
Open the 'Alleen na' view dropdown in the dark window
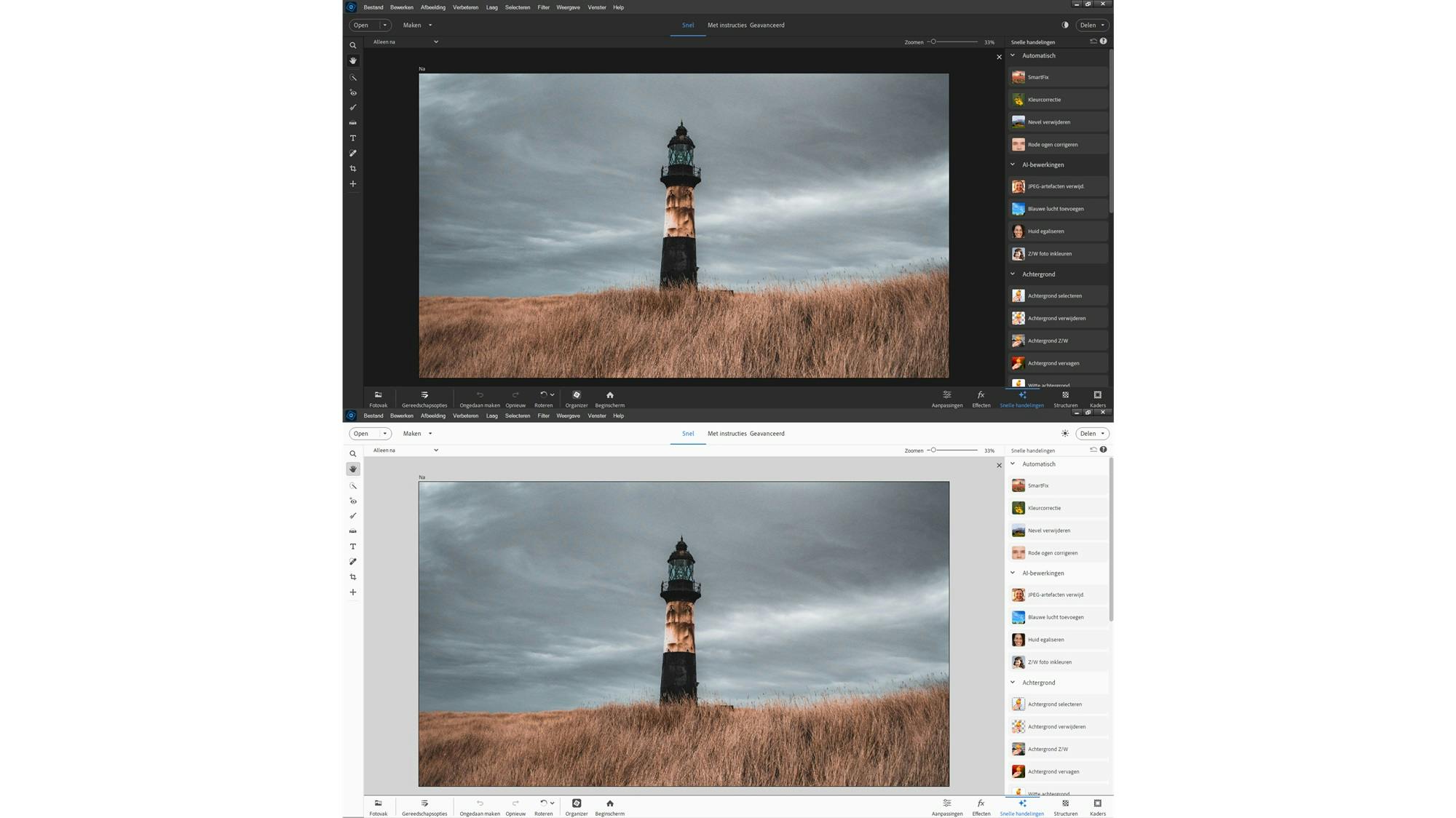[405, 42]
